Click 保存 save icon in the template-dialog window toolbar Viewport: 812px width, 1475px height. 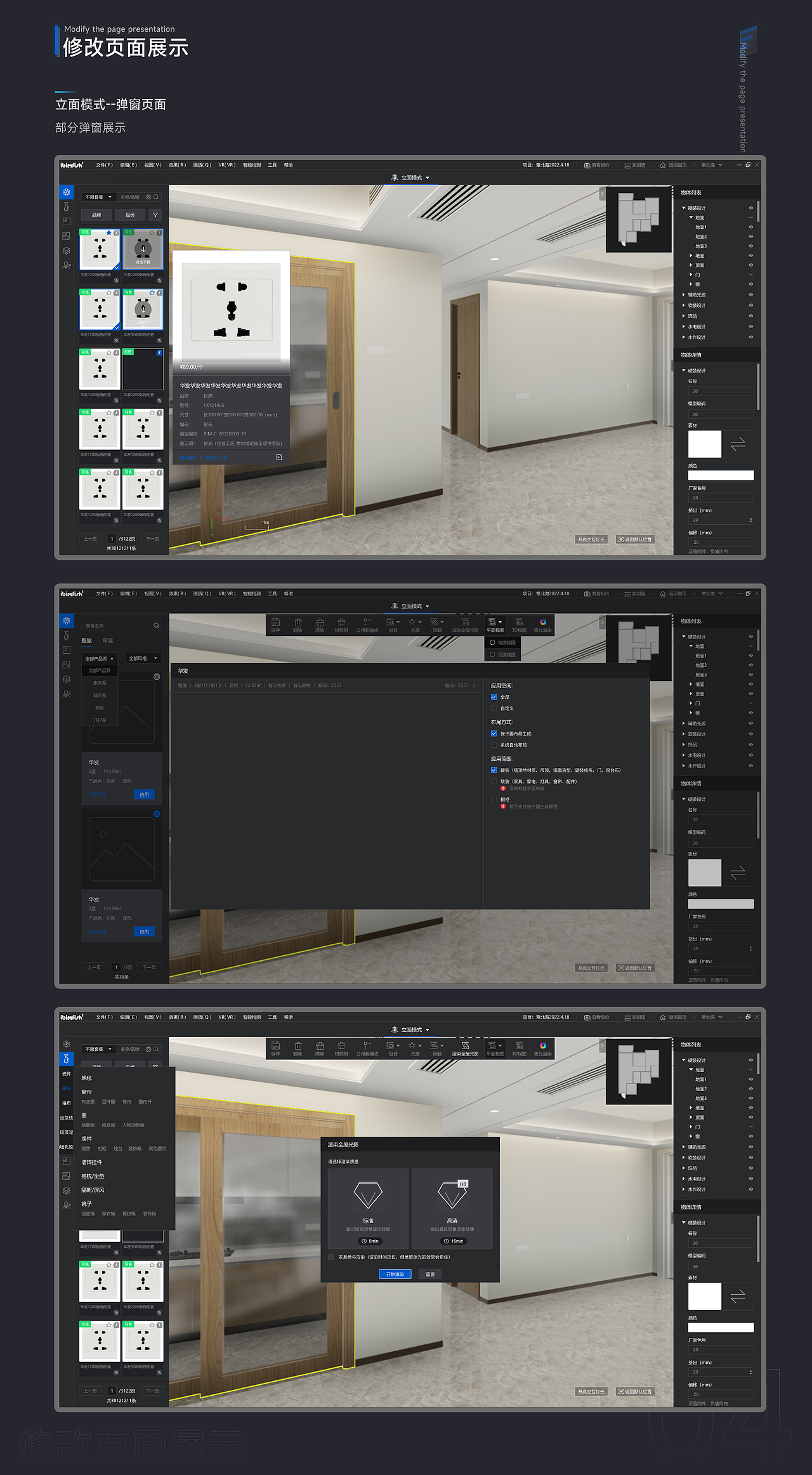(275, 625)
